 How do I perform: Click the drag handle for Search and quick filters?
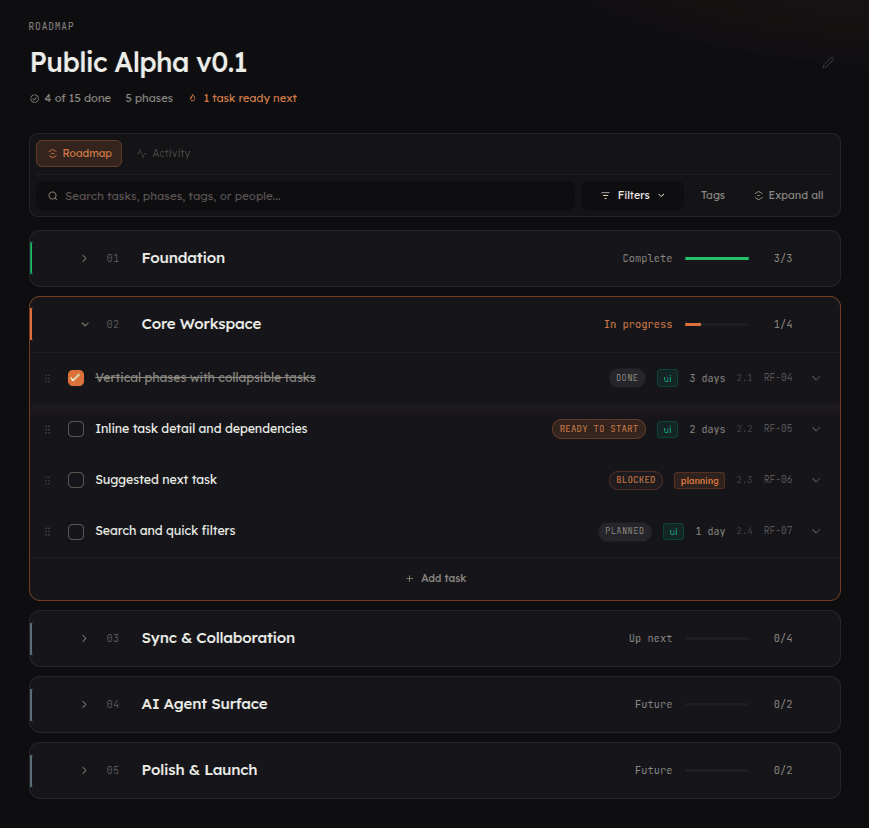[x=48, y=531]
